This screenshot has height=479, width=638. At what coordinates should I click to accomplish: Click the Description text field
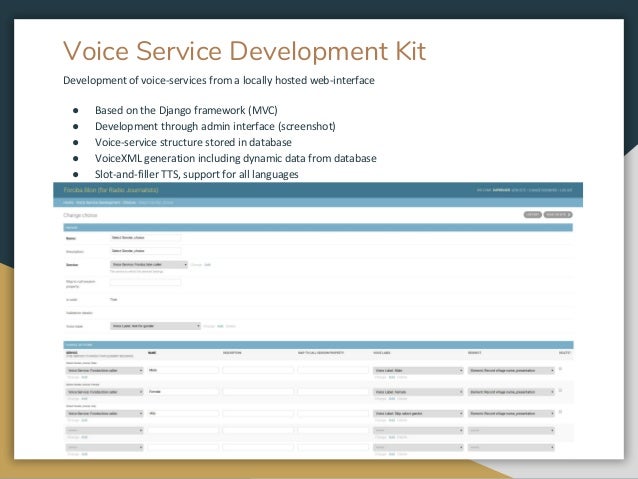tap(146, 252)
